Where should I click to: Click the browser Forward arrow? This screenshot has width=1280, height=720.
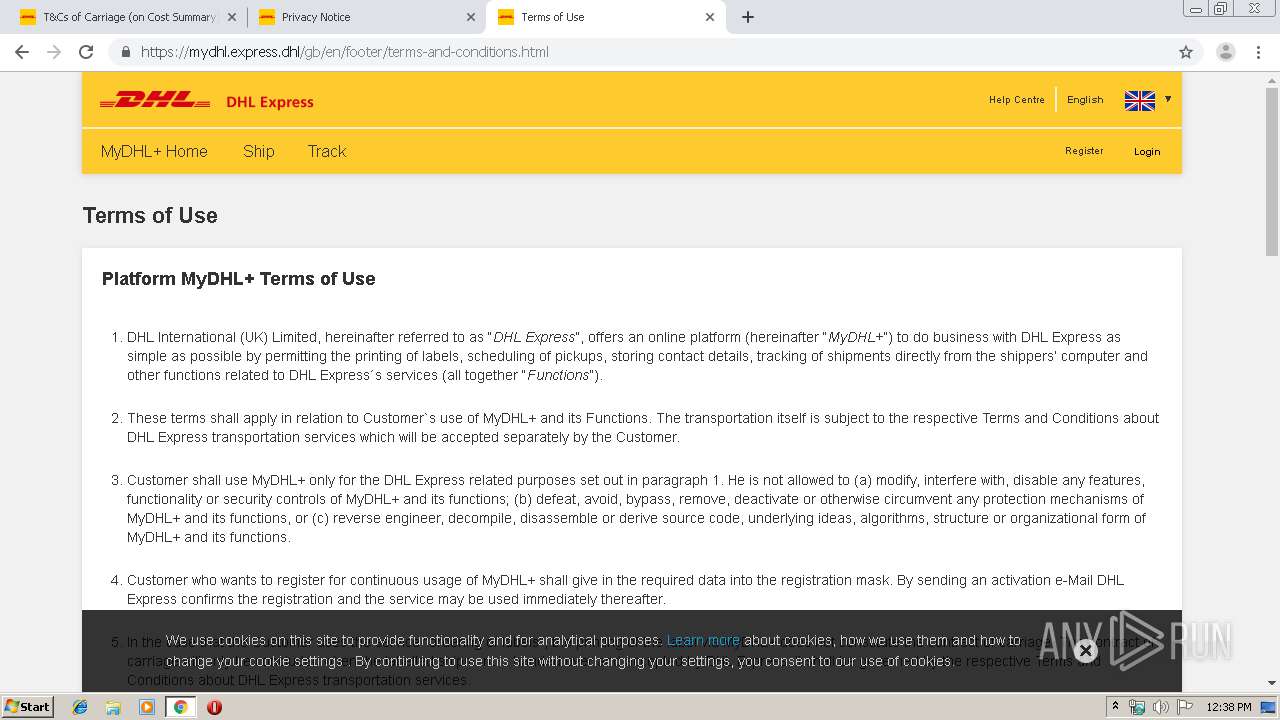54,52
